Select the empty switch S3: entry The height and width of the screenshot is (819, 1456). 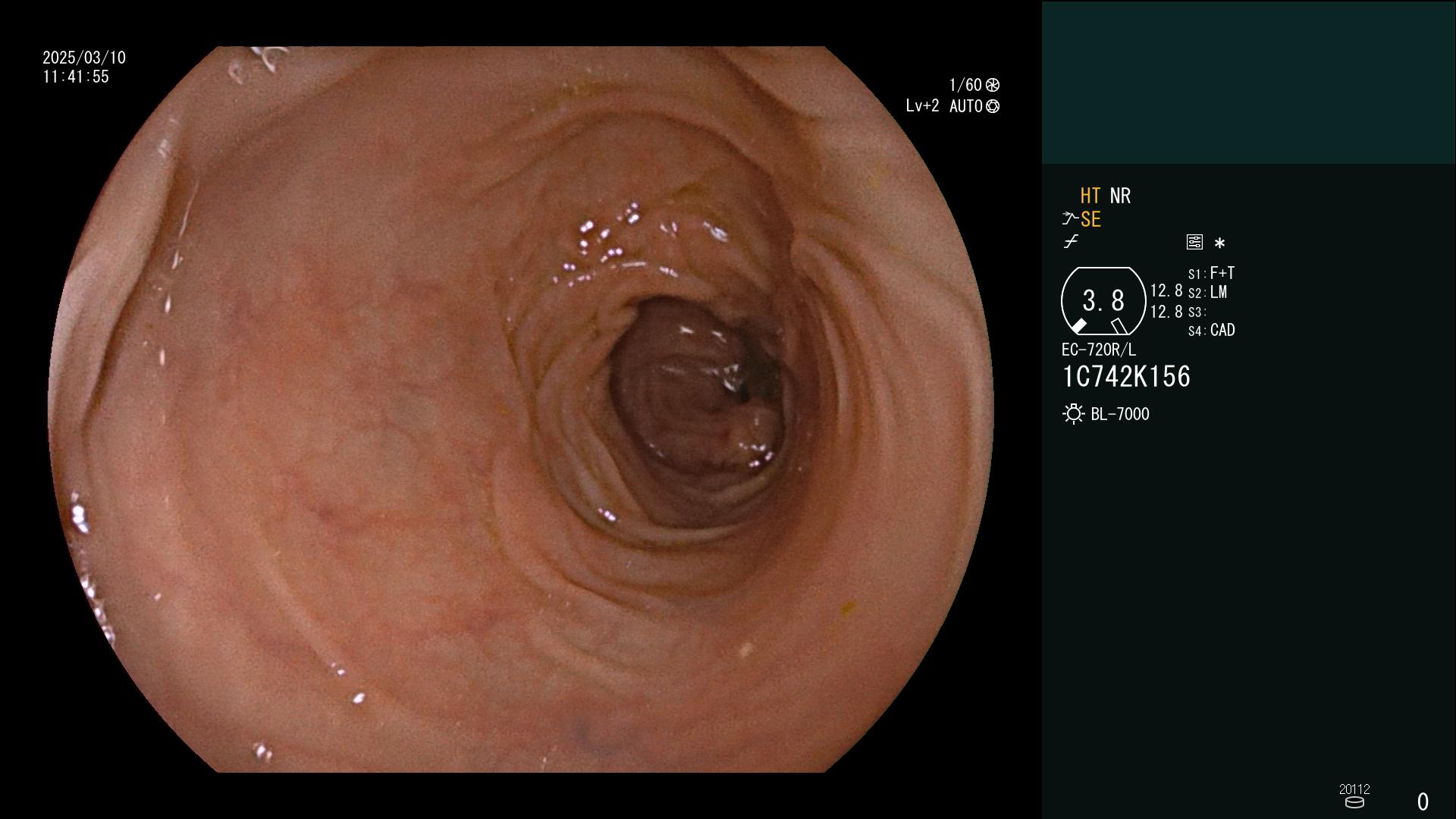1197,312
